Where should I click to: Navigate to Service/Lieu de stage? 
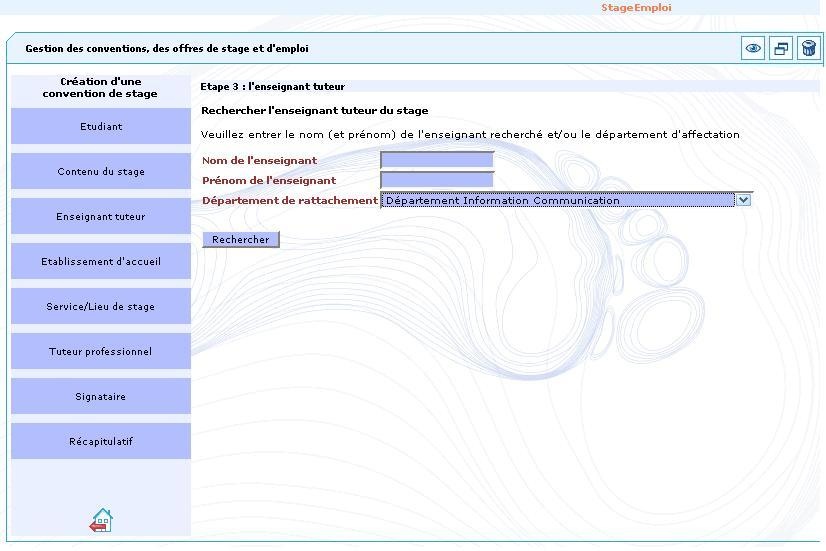(101, 307)
